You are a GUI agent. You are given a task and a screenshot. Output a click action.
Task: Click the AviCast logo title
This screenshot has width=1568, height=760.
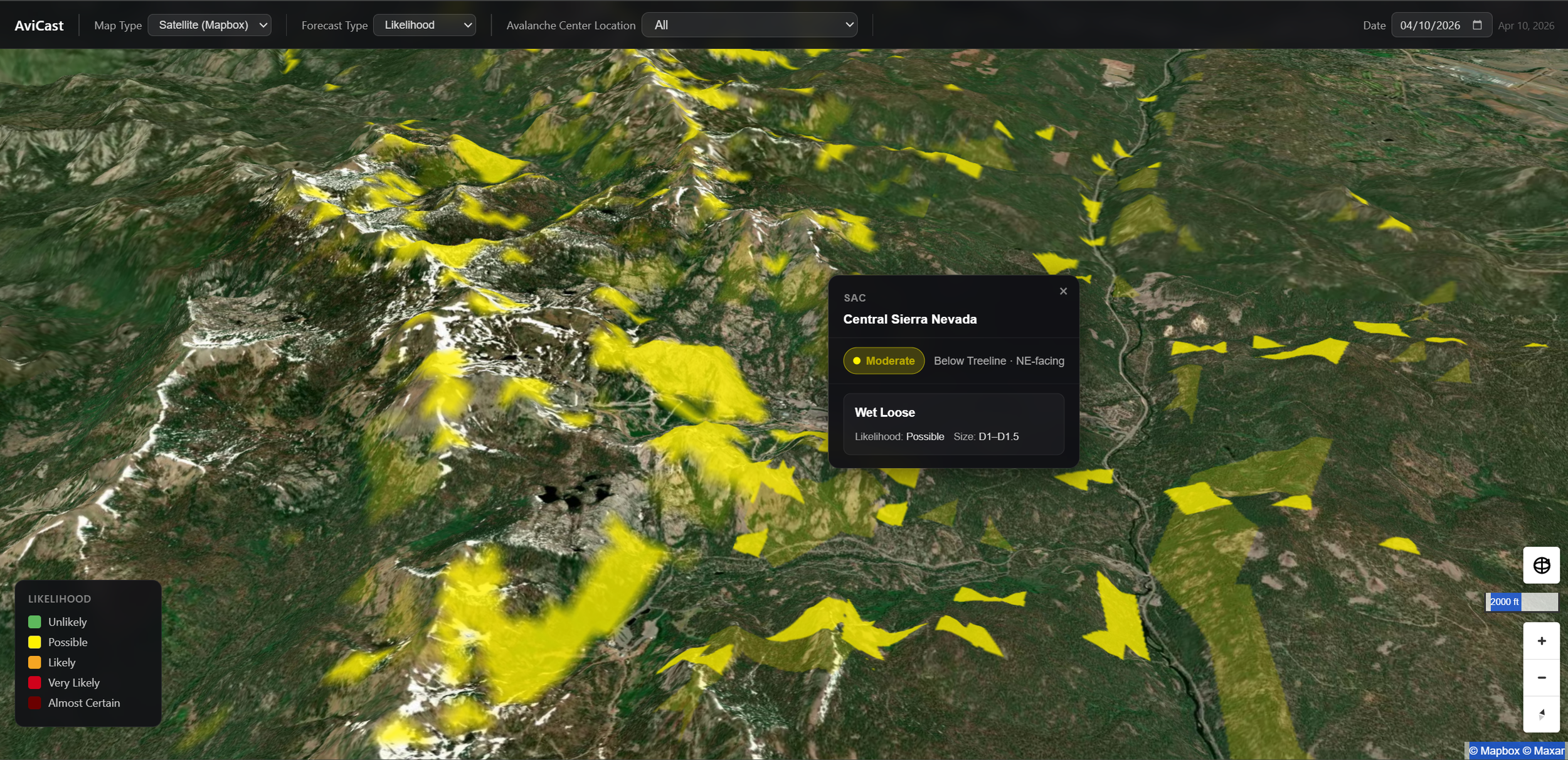[39, 26]
